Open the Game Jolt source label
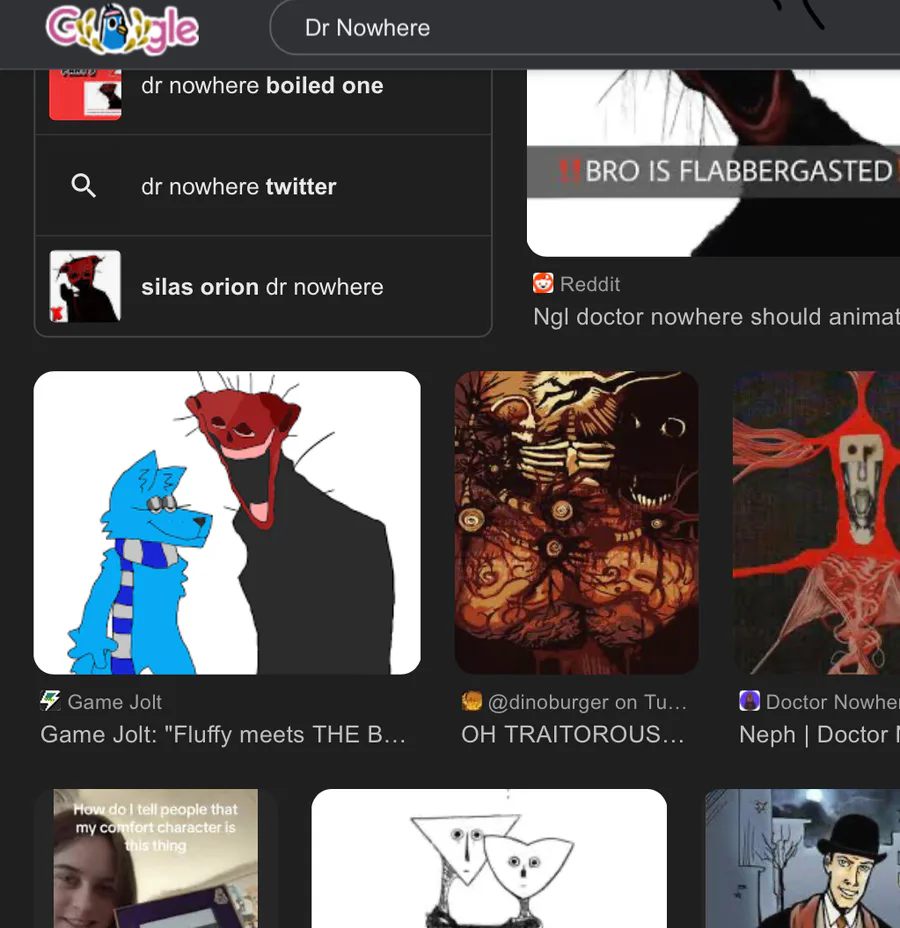 click(115, 702)
